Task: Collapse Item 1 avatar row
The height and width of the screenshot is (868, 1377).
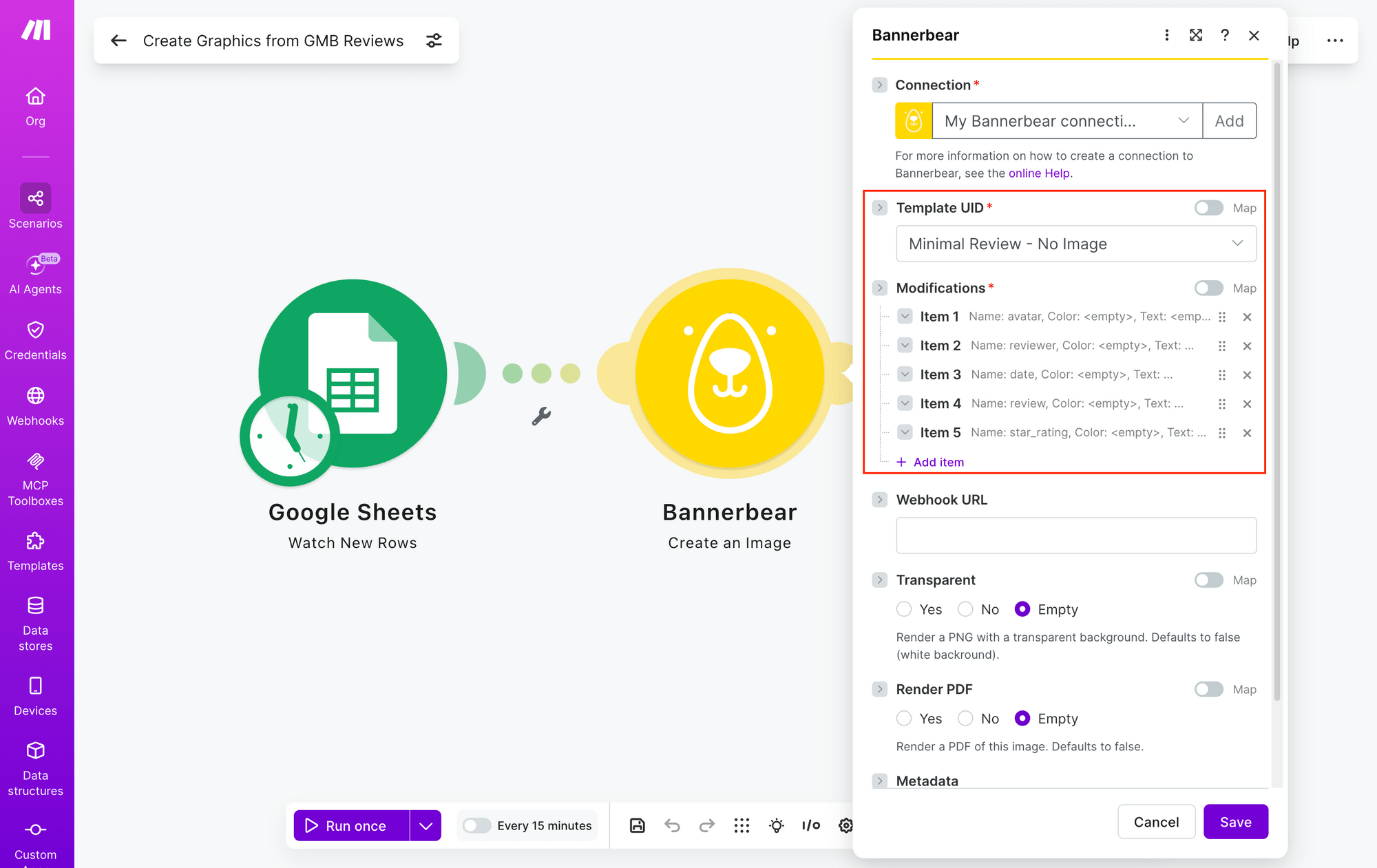Action: coord(905,317)
